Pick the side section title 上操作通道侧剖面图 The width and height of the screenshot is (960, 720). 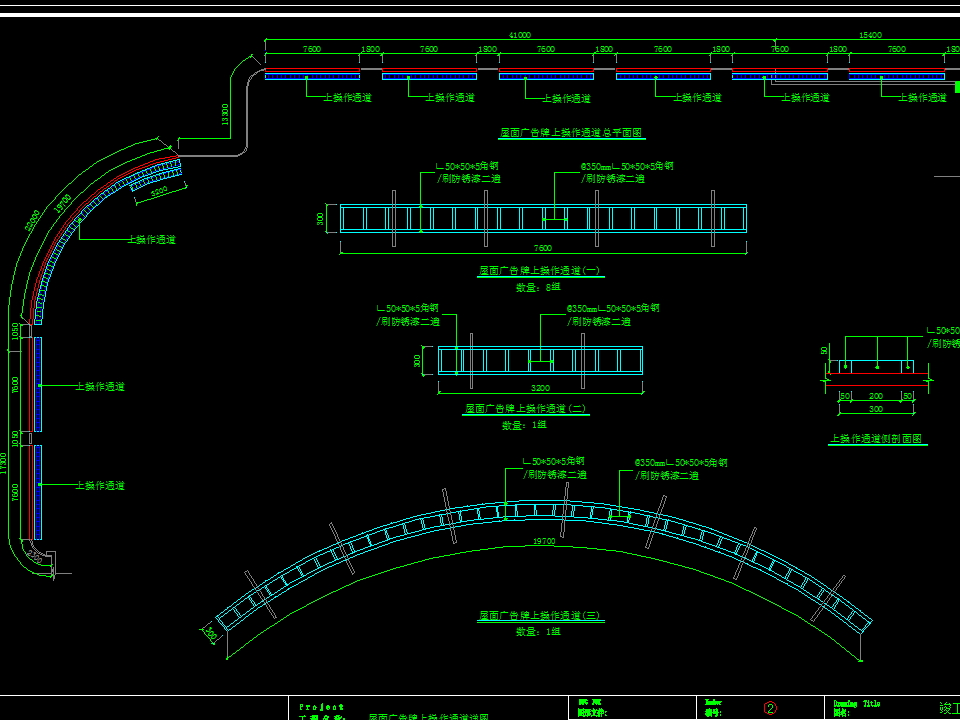pyautogui.click(x=877, y=439)
